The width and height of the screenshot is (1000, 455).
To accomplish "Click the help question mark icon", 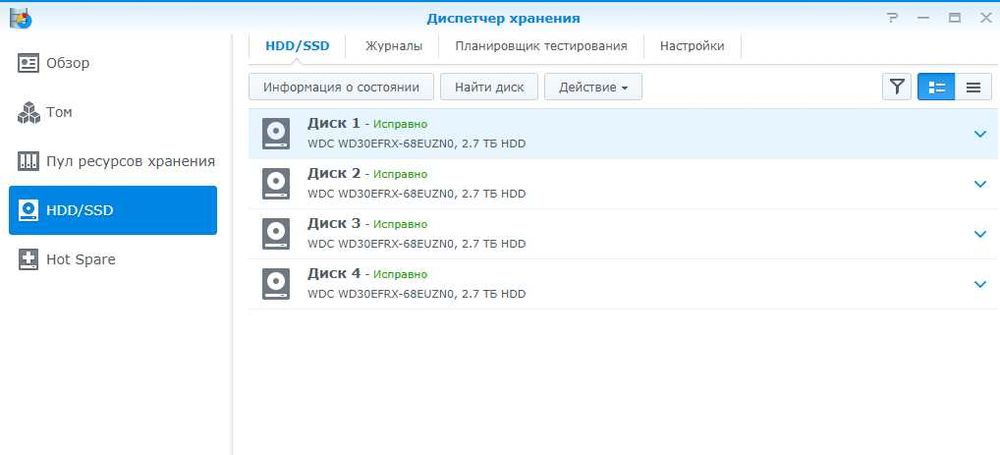I will click(892, 18).
